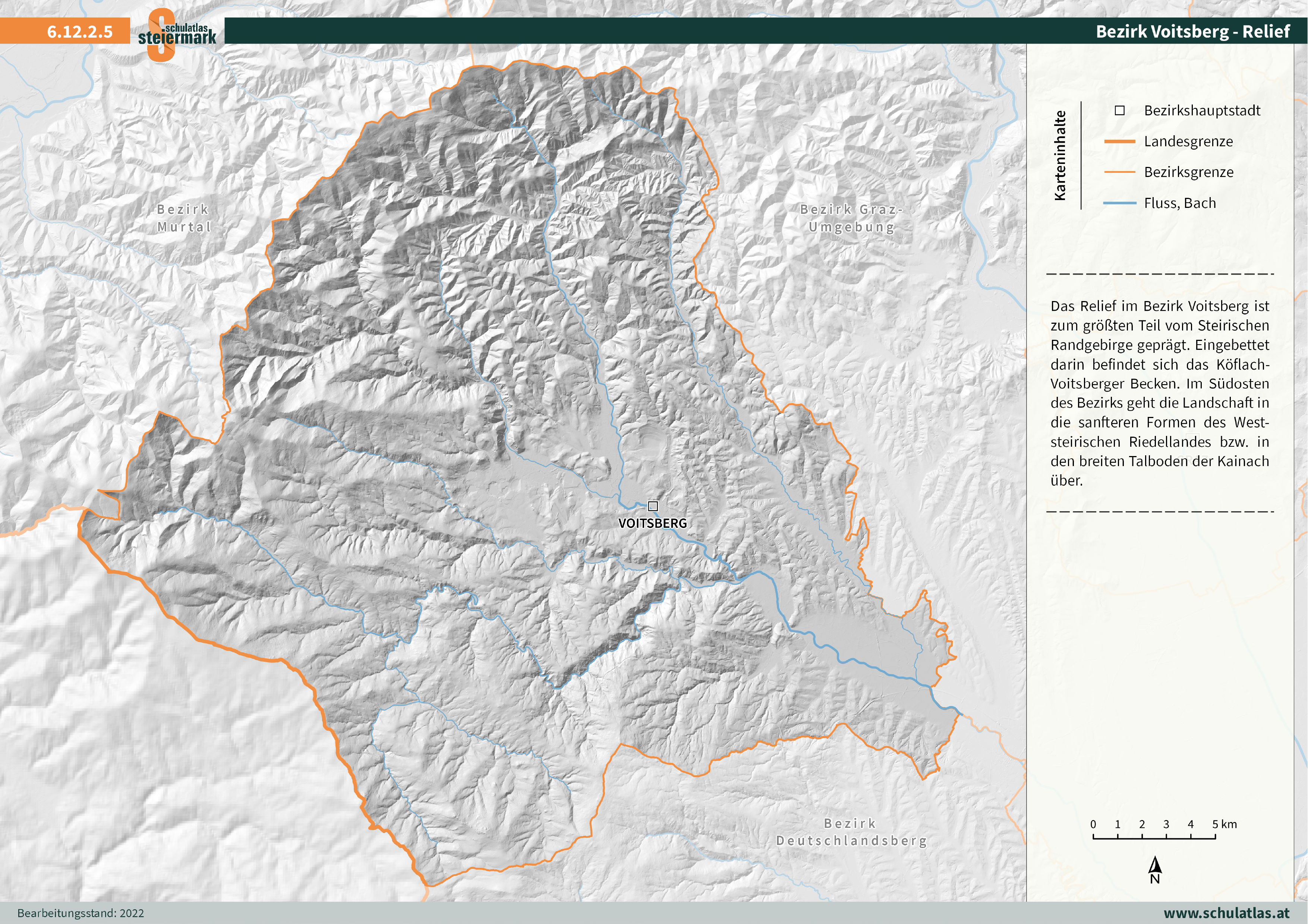
Task: Click the relief description paragraph text
Action: [1159, 393]
